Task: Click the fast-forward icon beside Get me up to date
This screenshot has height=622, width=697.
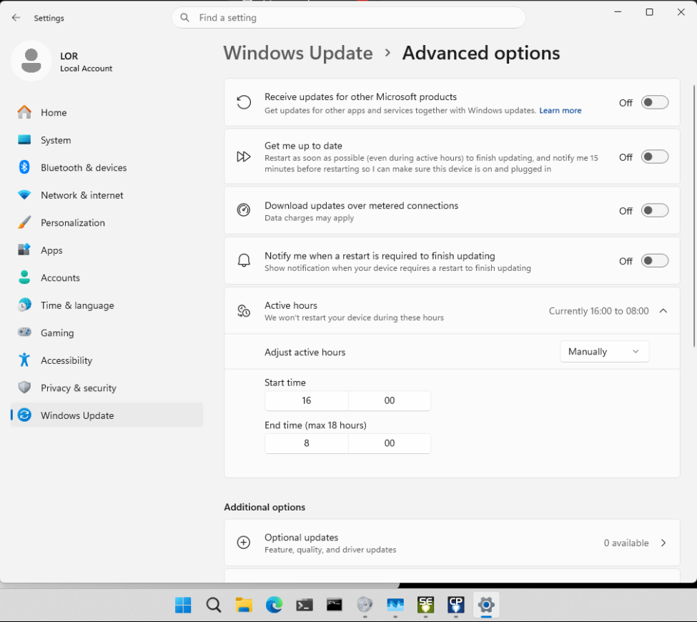Action: point(244,157)
